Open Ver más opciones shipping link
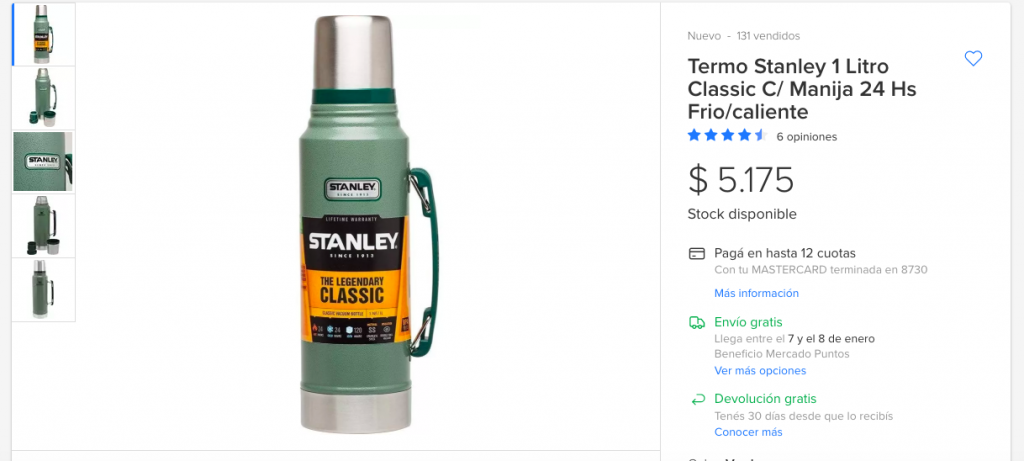The width and height of the screenshot is (1024, 461). (760, 370)
